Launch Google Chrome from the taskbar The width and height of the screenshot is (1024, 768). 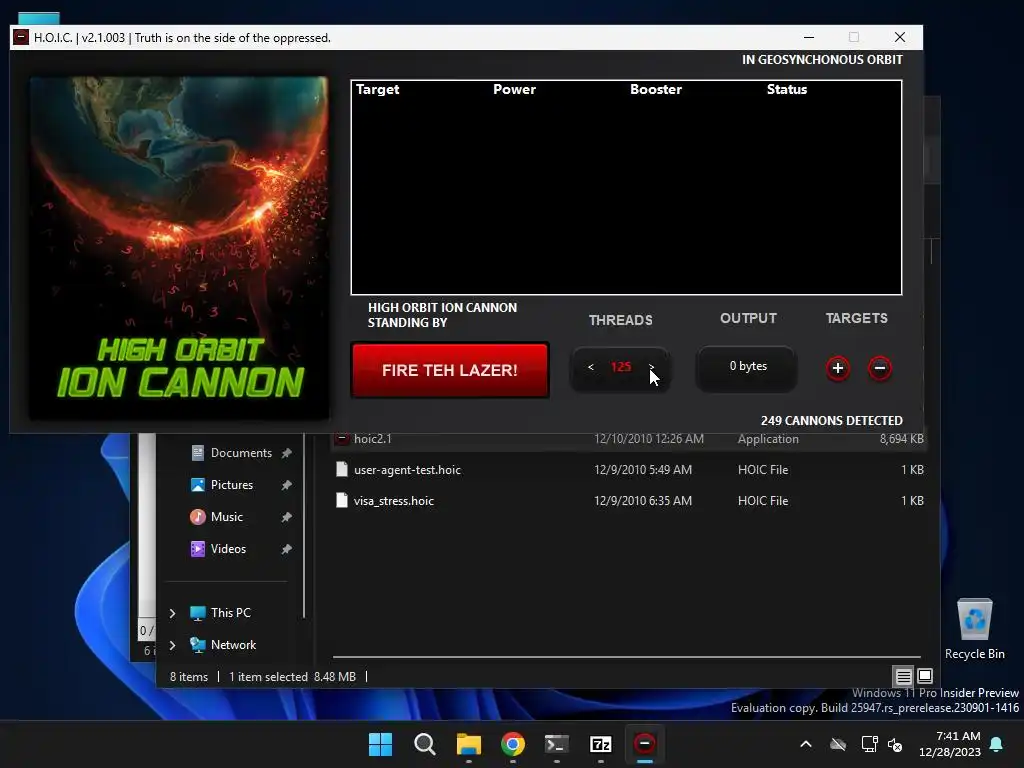pos(513,744)
